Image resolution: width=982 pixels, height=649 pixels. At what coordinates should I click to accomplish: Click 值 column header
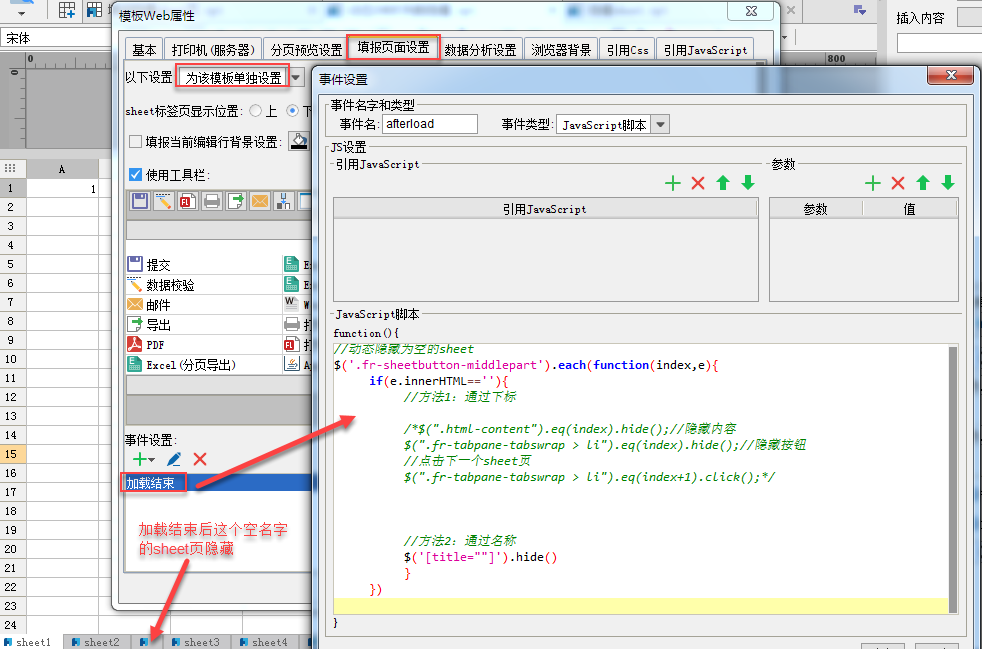(x=909, y=209)
